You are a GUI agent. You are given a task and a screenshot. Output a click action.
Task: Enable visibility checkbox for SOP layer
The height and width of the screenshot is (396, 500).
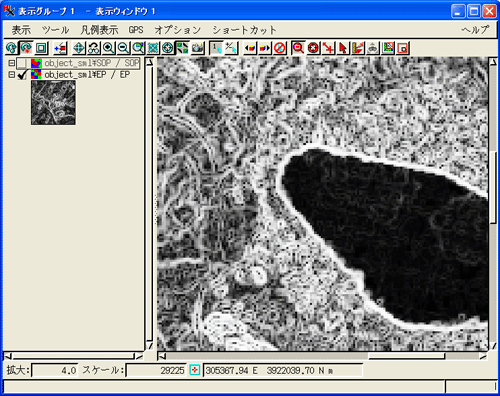pyautogui.click(x=22, y=63)
